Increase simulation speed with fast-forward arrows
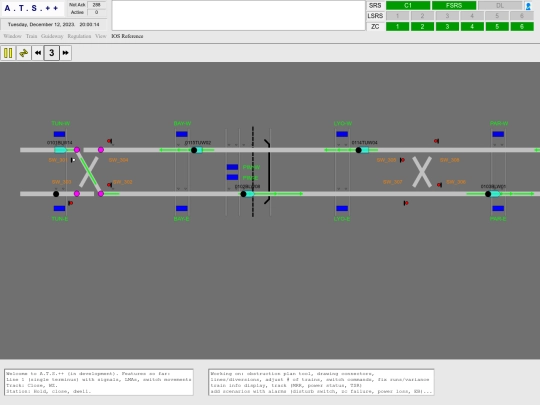 (65, 53)
